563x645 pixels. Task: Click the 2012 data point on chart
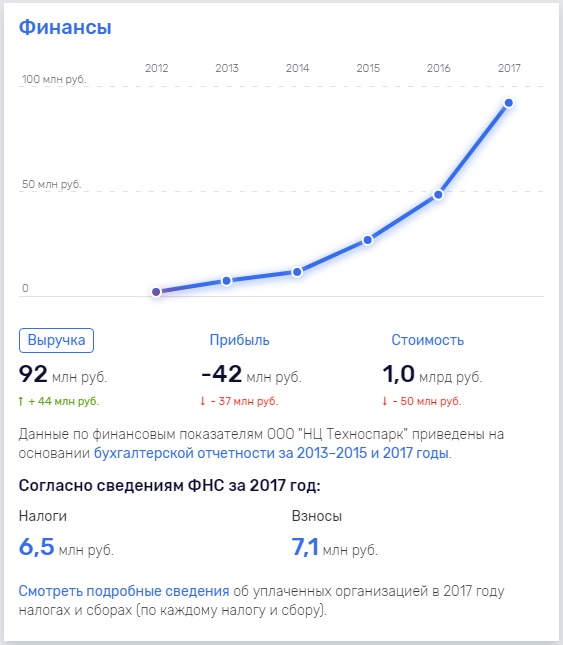[x=156, y=292]
